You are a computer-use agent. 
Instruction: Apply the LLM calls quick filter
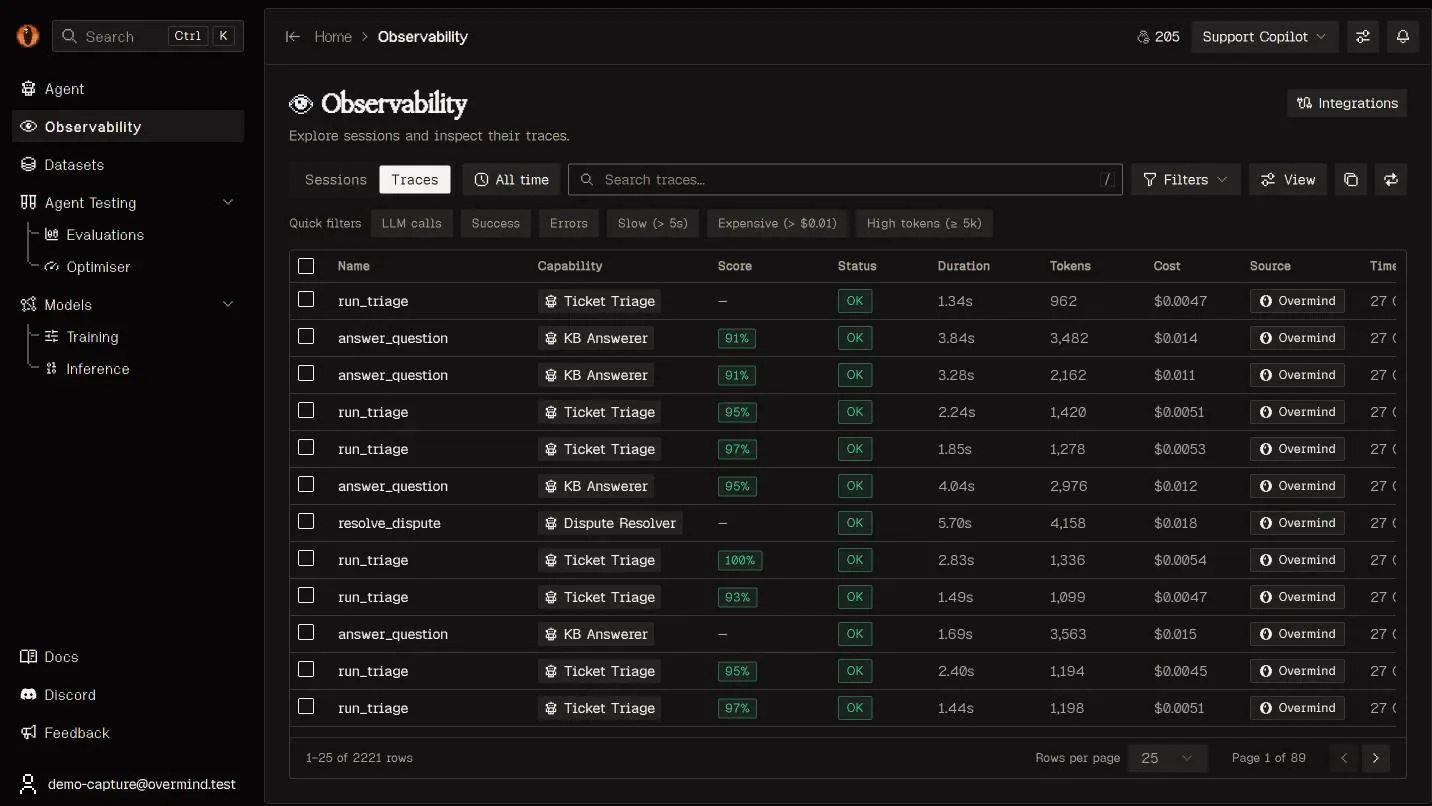(411, 223)
